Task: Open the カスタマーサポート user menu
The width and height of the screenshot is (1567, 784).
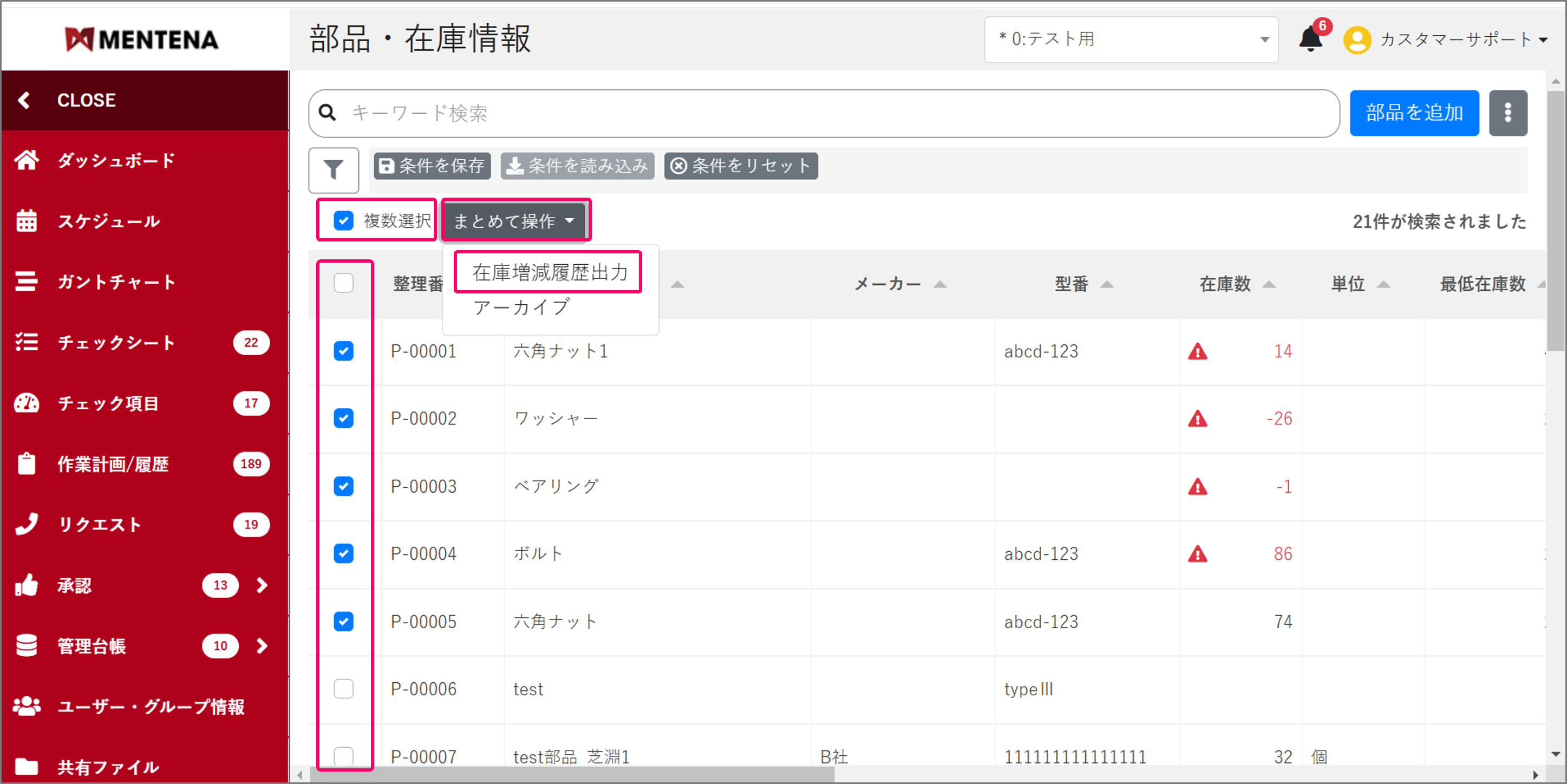Action: pyautogui.click(x=1454, y=40)
